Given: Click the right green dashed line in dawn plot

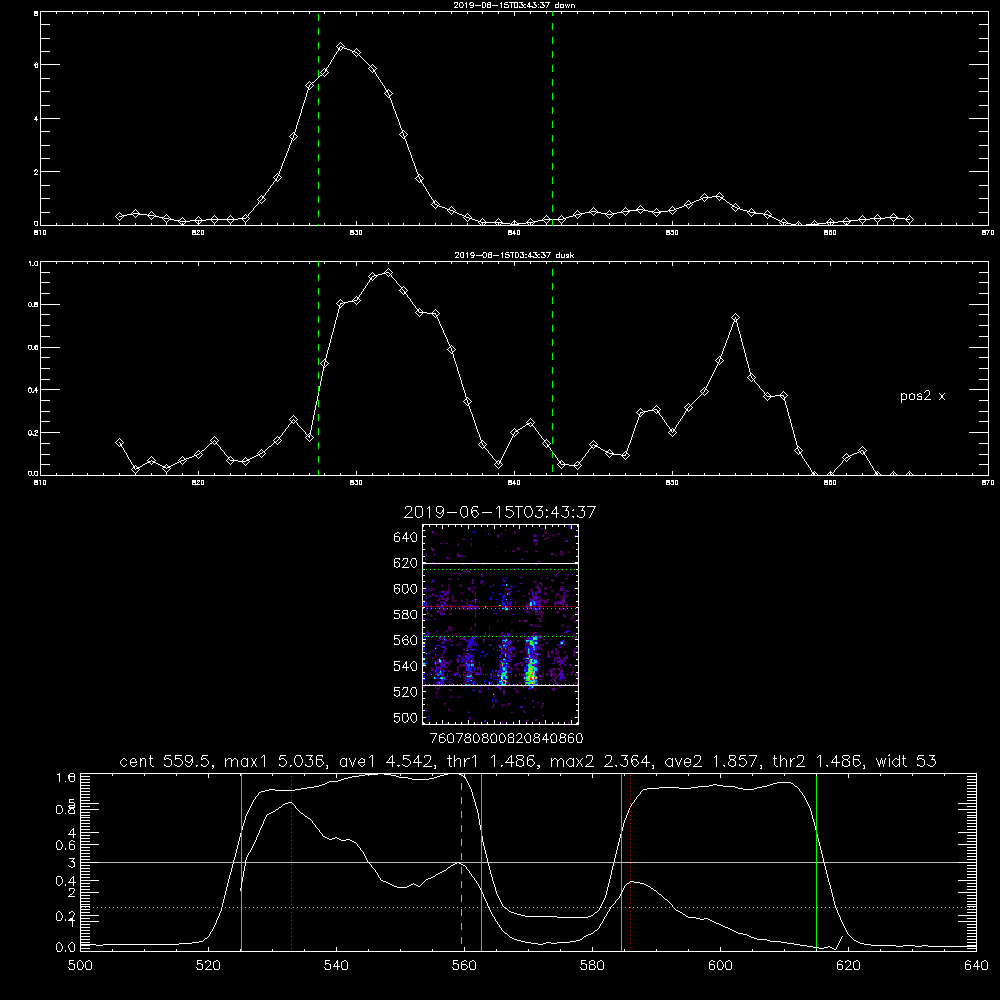Looking at the screenshot, I should click(x=552, y=119).
